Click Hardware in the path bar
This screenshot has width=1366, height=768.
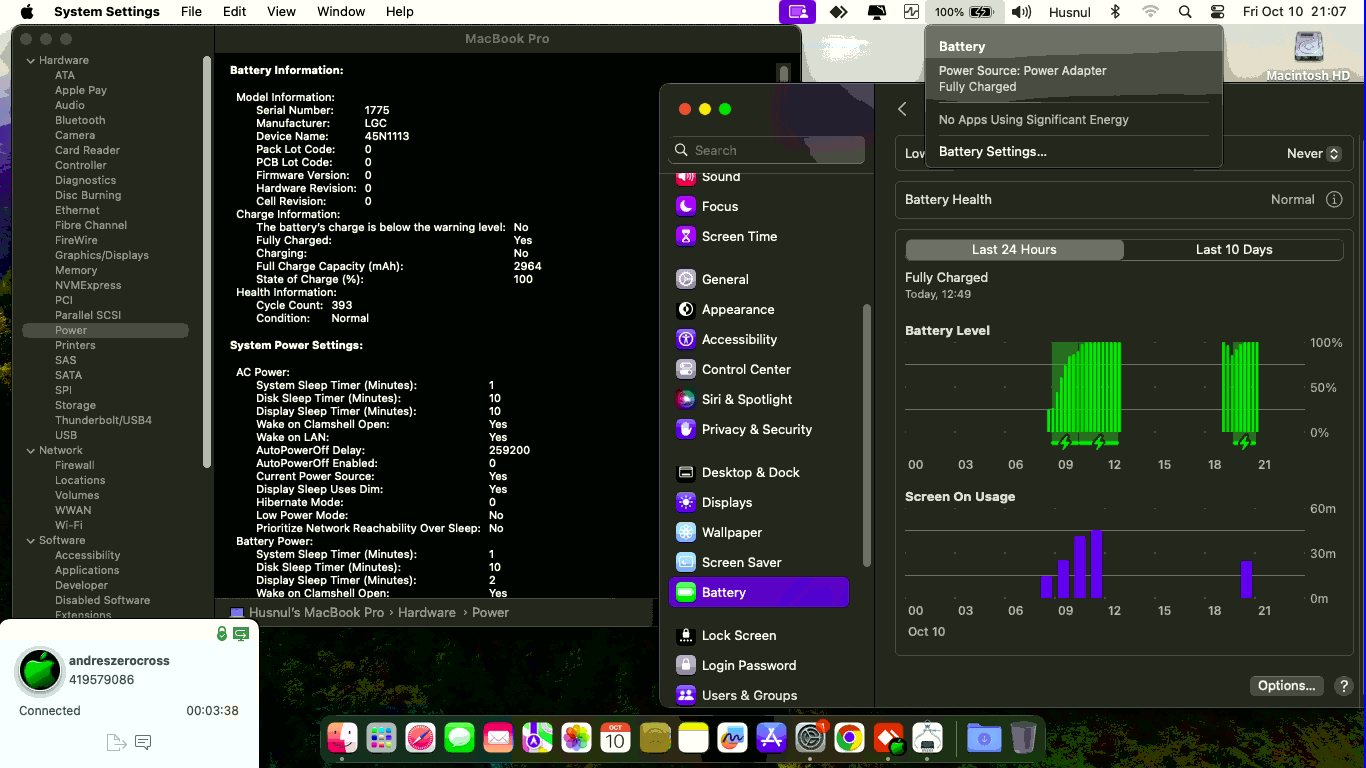coord(427,612)
